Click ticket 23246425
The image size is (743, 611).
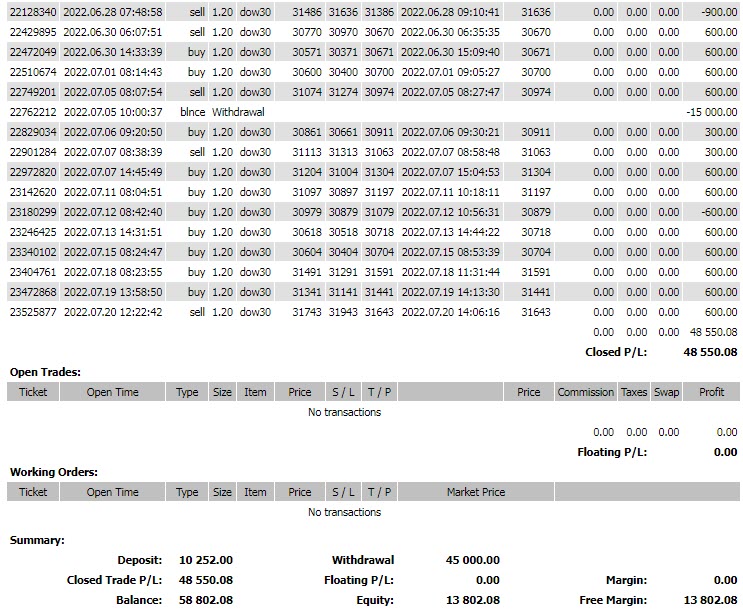[x=33, y=232]
